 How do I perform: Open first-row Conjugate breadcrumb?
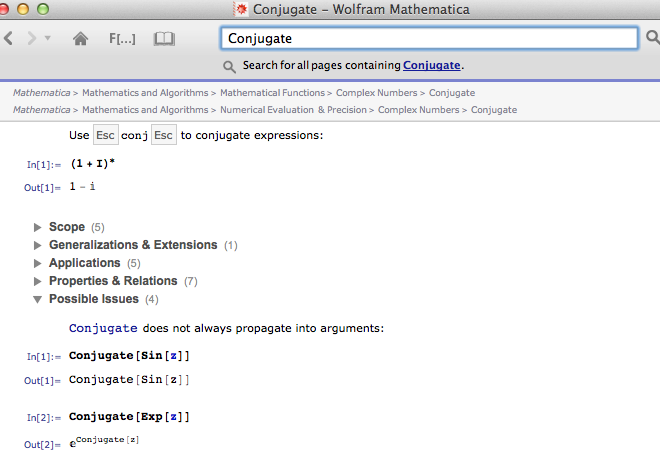click(x=452, y=93)
